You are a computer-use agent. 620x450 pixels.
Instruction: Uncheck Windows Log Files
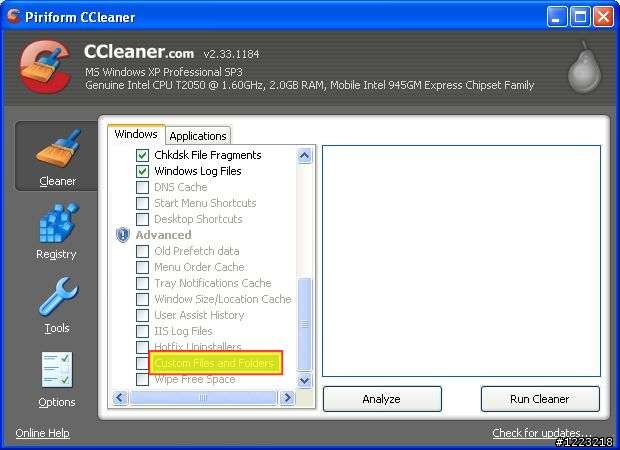pyautogui.click(x=142, y=171)
